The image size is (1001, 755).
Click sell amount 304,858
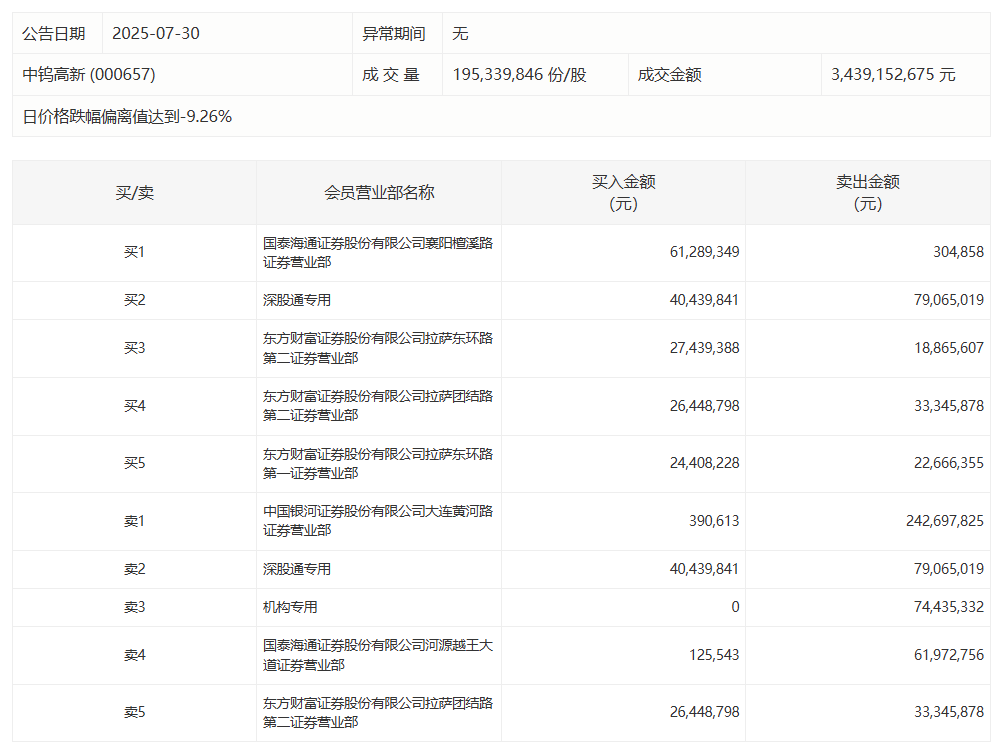tap(958, 252)
